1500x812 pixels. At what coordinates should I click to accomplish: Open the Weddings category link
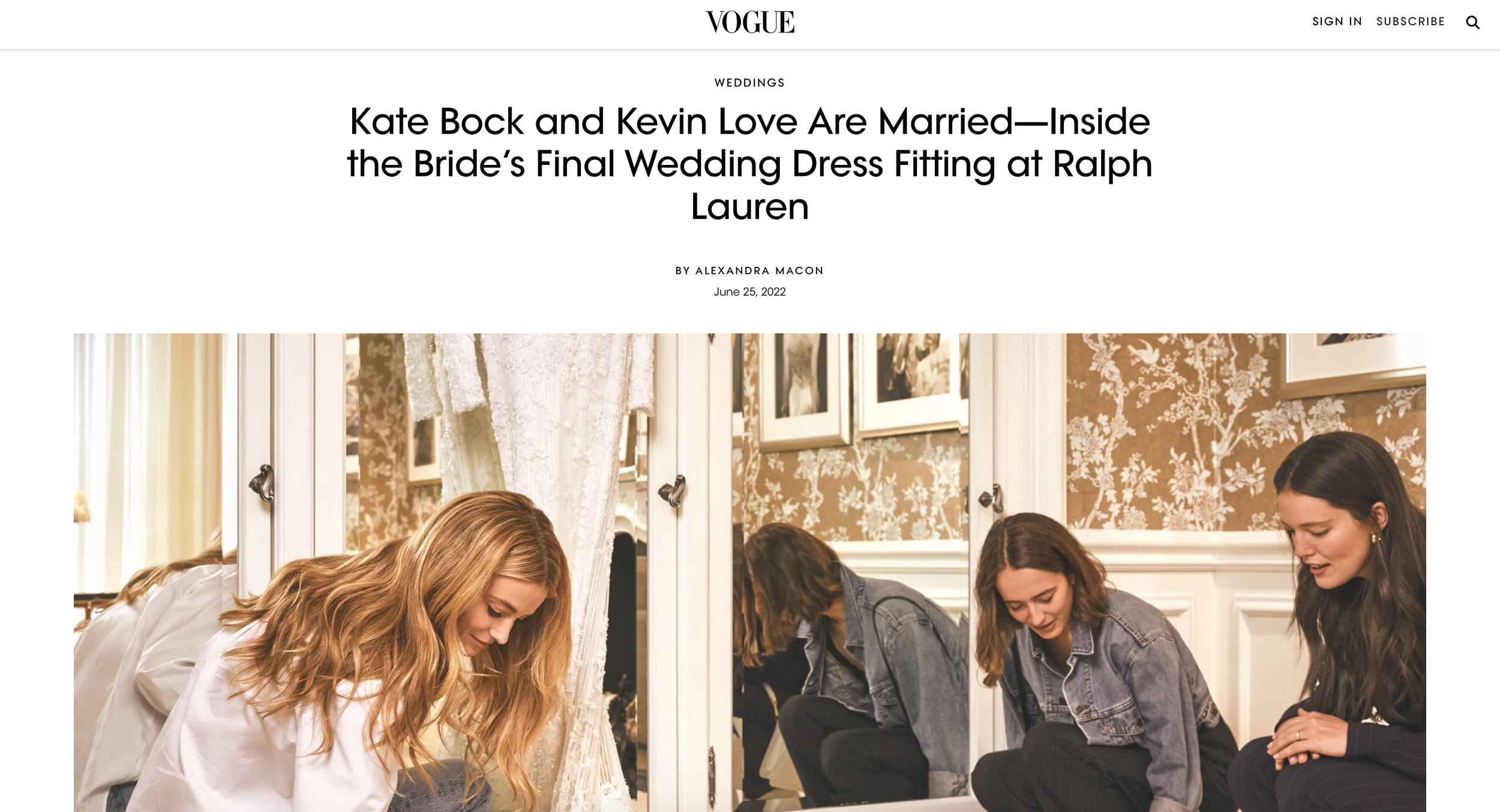click(749, 83)
